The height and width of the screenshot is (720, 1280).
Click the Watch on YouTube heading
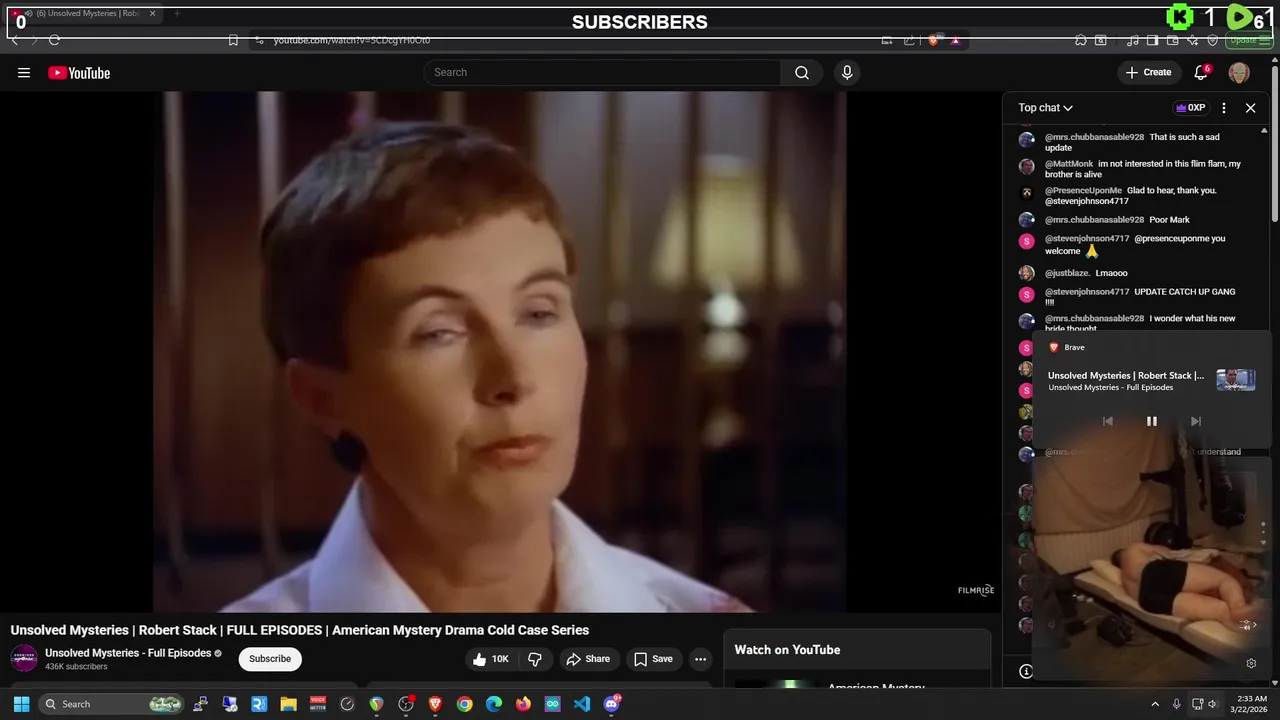[787, 650]
